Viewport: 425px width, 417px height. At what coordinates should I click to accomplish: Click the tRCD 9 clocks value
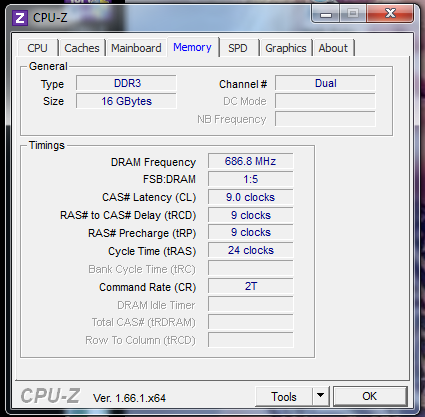(251, 215)
